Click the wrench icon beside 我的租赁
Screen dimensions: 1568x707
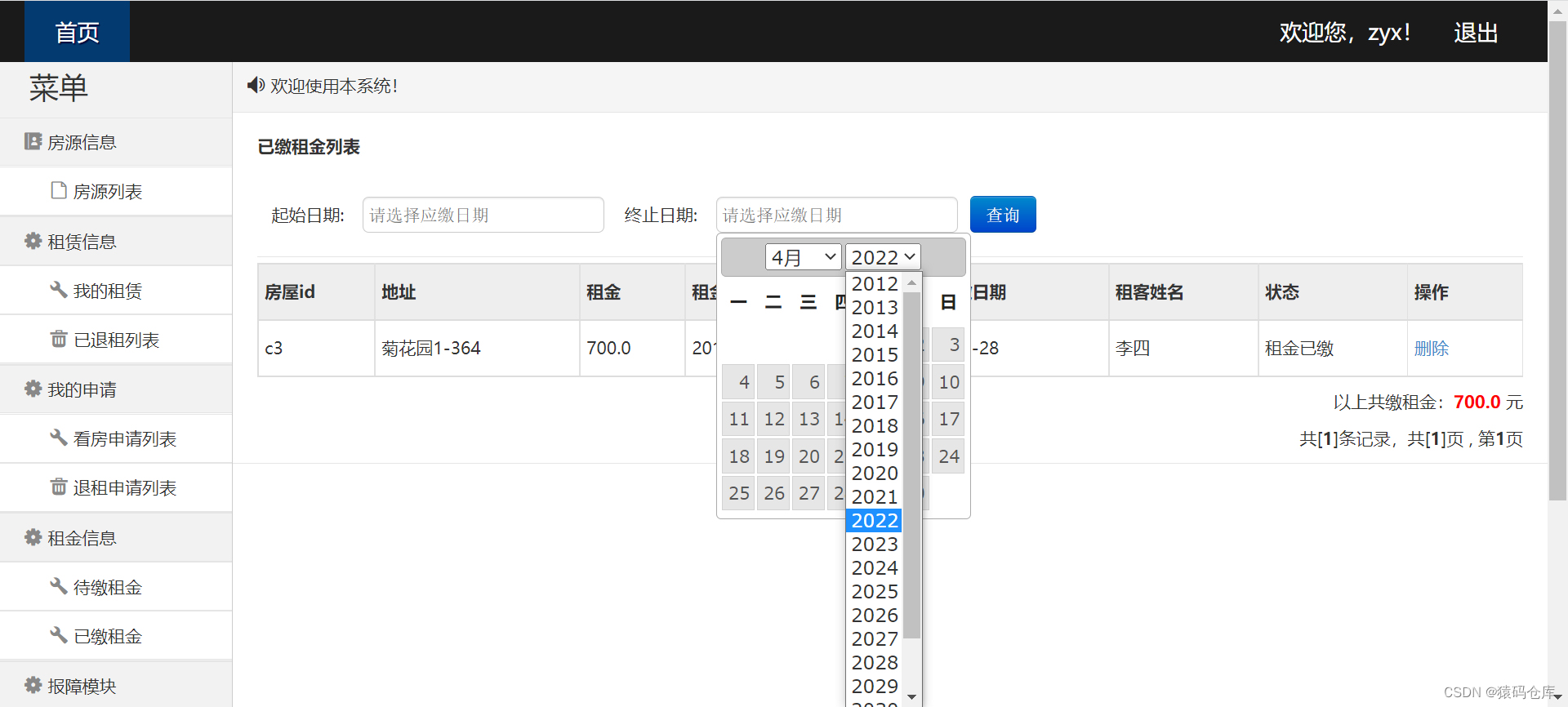coord(59,290)
